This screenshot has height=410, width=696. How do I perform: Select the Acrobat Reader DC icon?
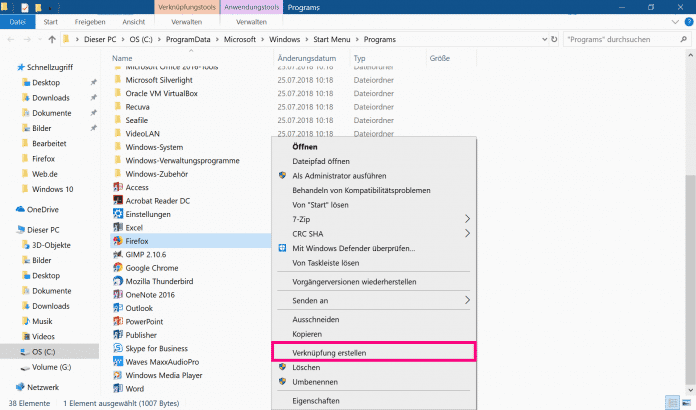[117, 200]
